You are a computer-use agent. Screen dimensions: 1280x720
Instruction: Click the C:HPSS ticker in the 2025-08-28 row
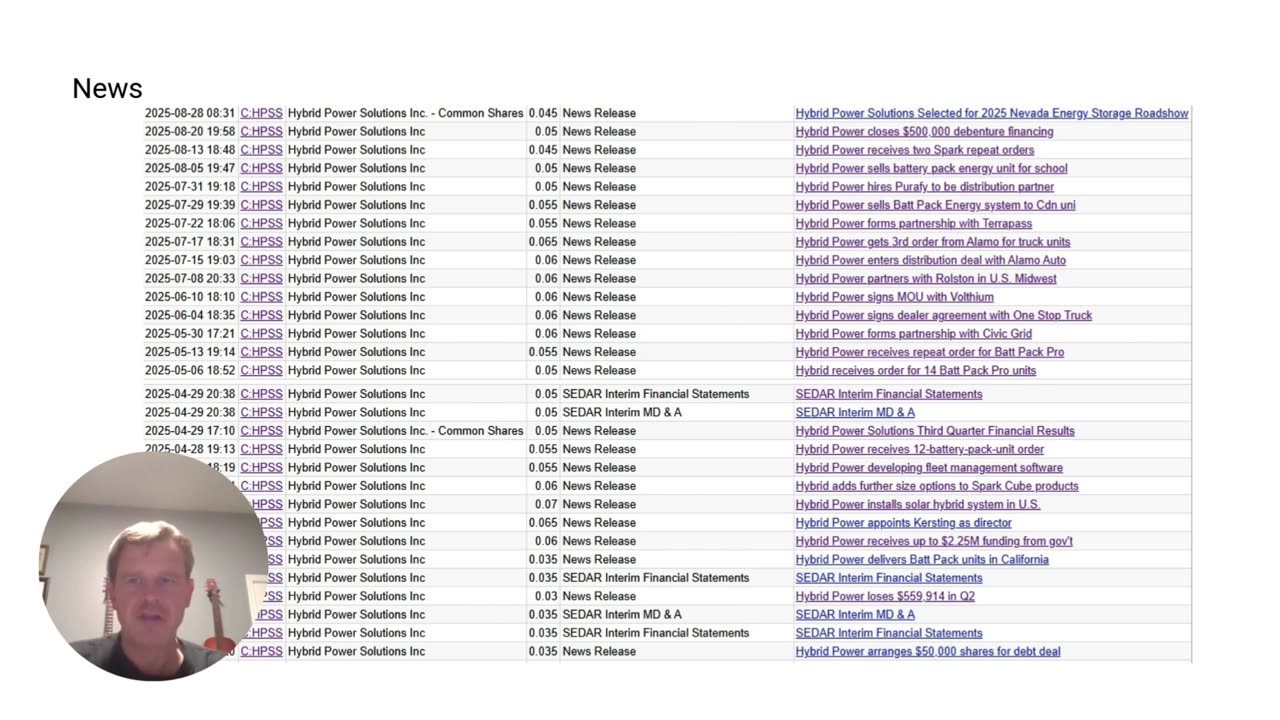(261, 113)
